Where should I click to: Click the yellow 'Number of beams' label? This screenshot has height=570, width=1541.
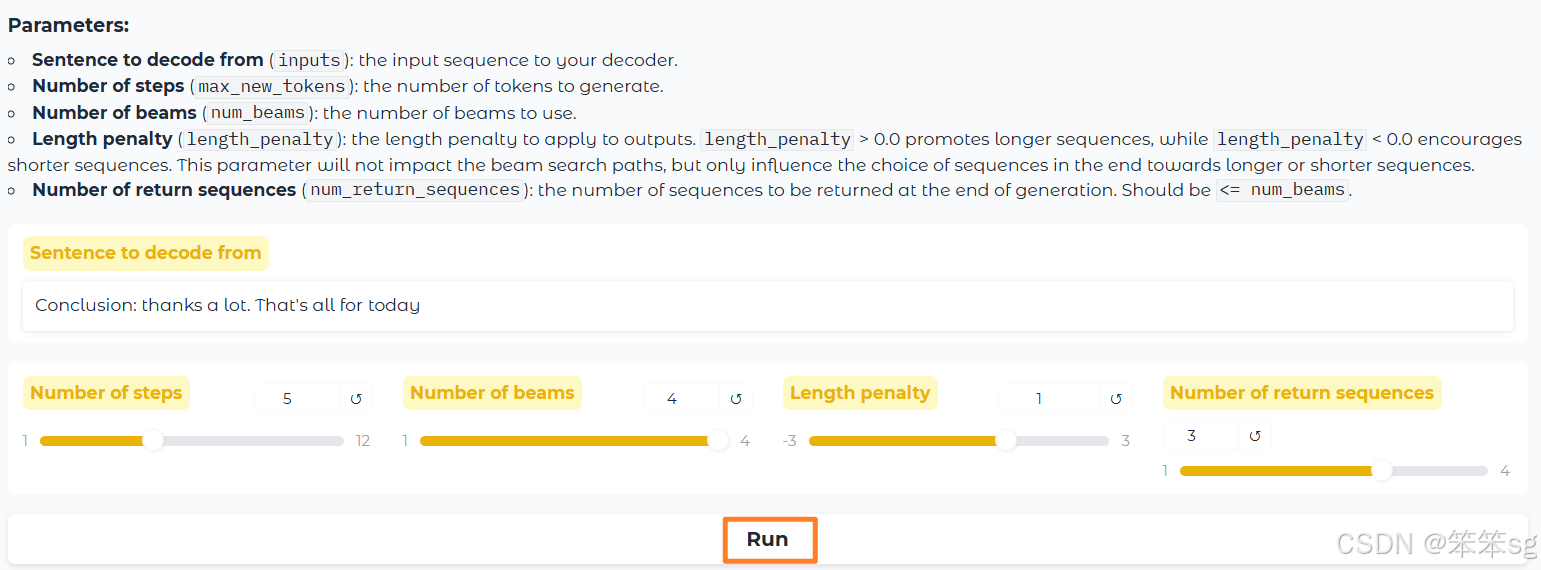click(492, 393)
